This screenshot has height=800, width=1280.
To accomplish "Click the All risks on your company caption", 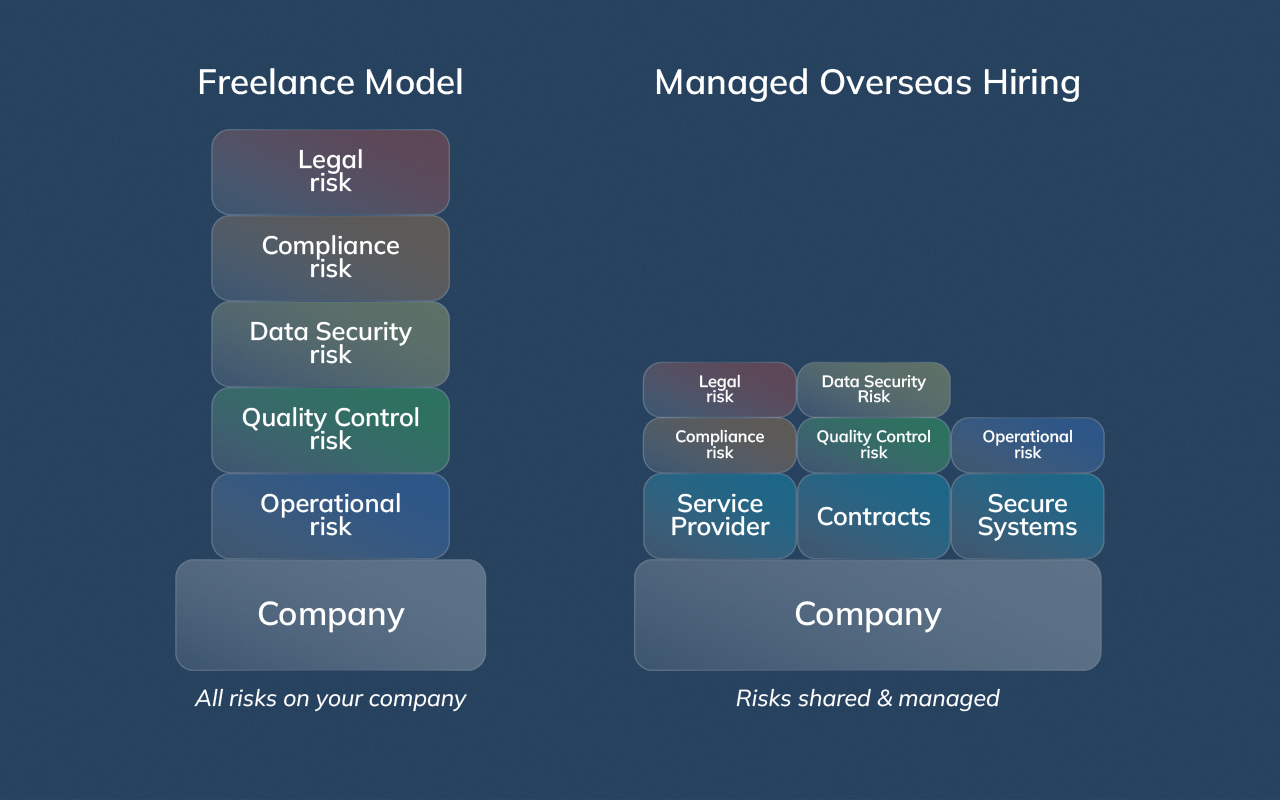I will (330, 698).
